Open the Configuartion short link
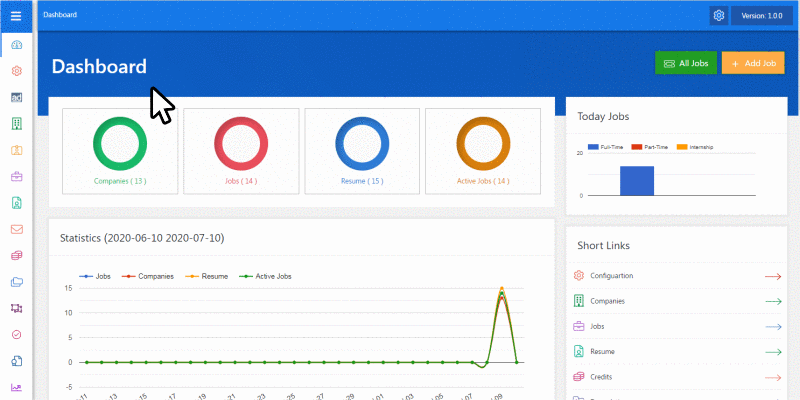Screen dimensions: 800x400 tap(611, 276)
